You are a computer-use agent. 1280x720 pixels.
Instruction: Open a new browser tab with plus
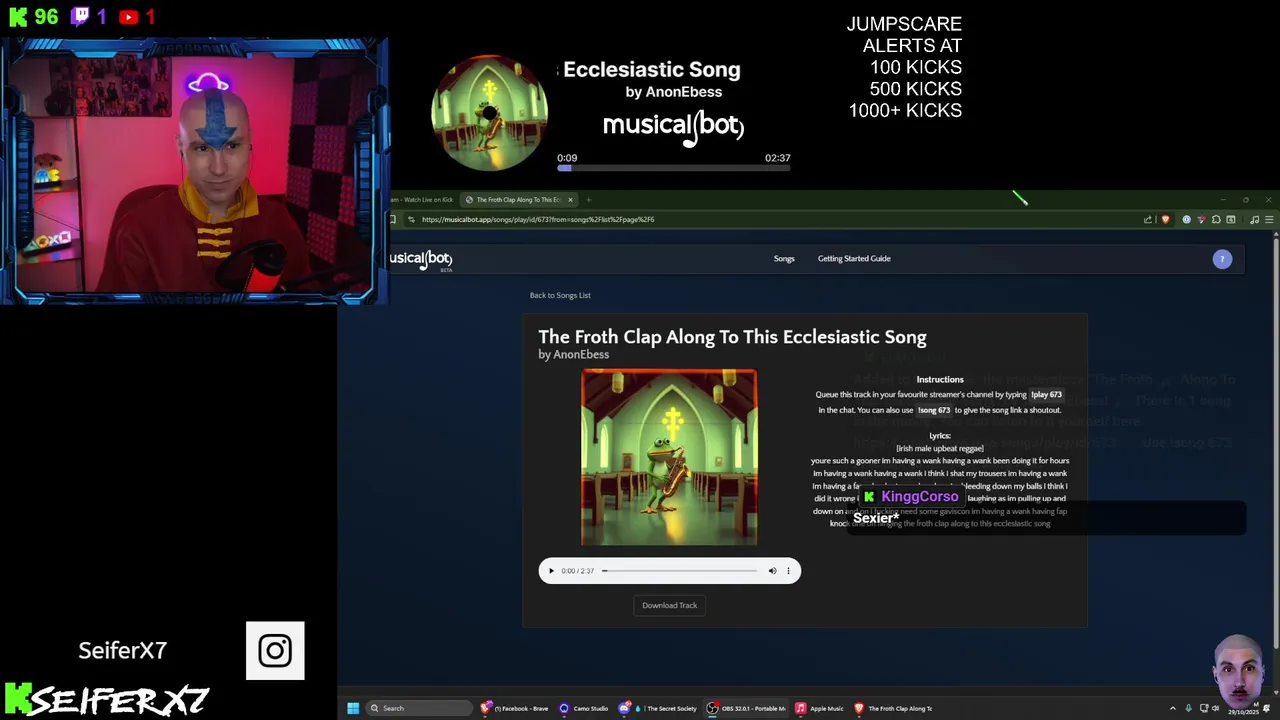click(588, 200)
